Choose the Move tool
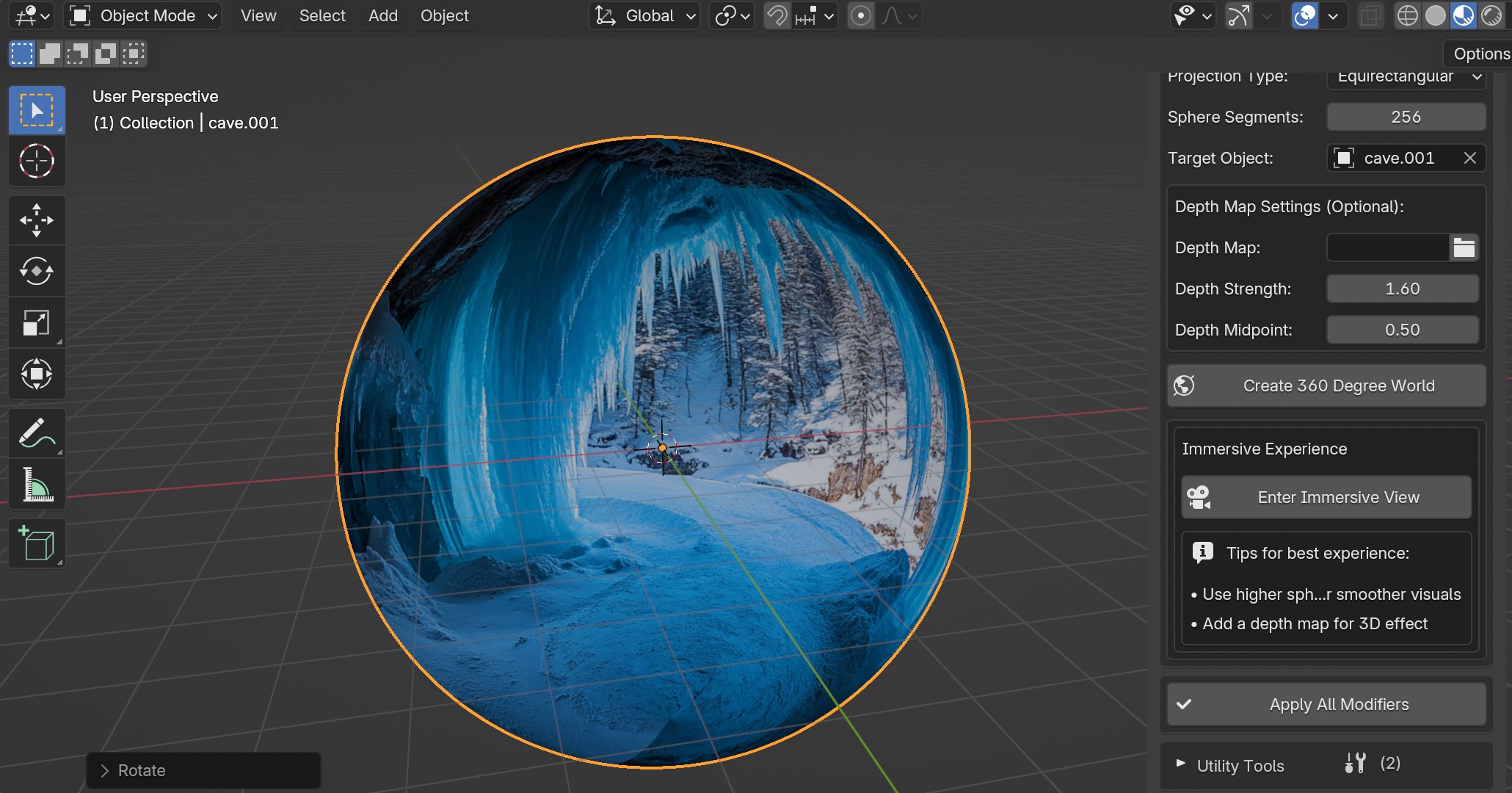The width and height of the screenshot is (1512, 793). (37, 220)
